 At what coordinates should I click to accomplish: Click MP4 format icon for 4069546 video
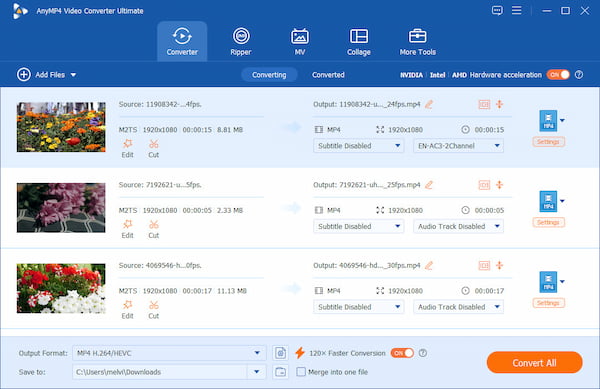[548, 282]
